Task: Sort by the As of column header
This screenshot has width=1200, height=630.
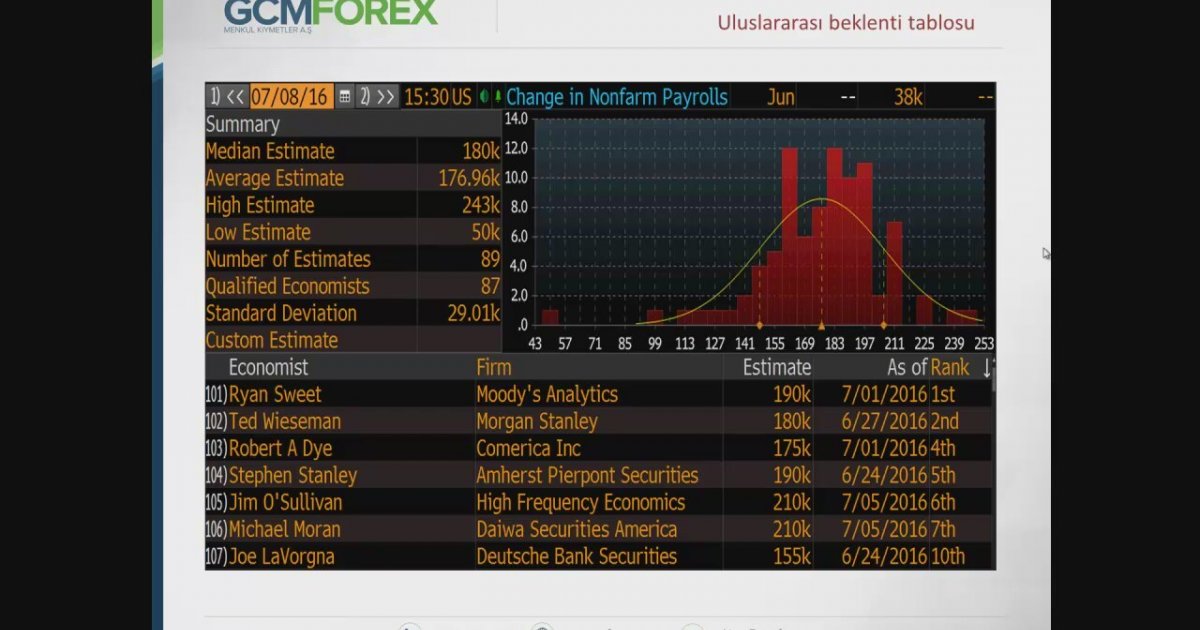Action: pos(907,367)
